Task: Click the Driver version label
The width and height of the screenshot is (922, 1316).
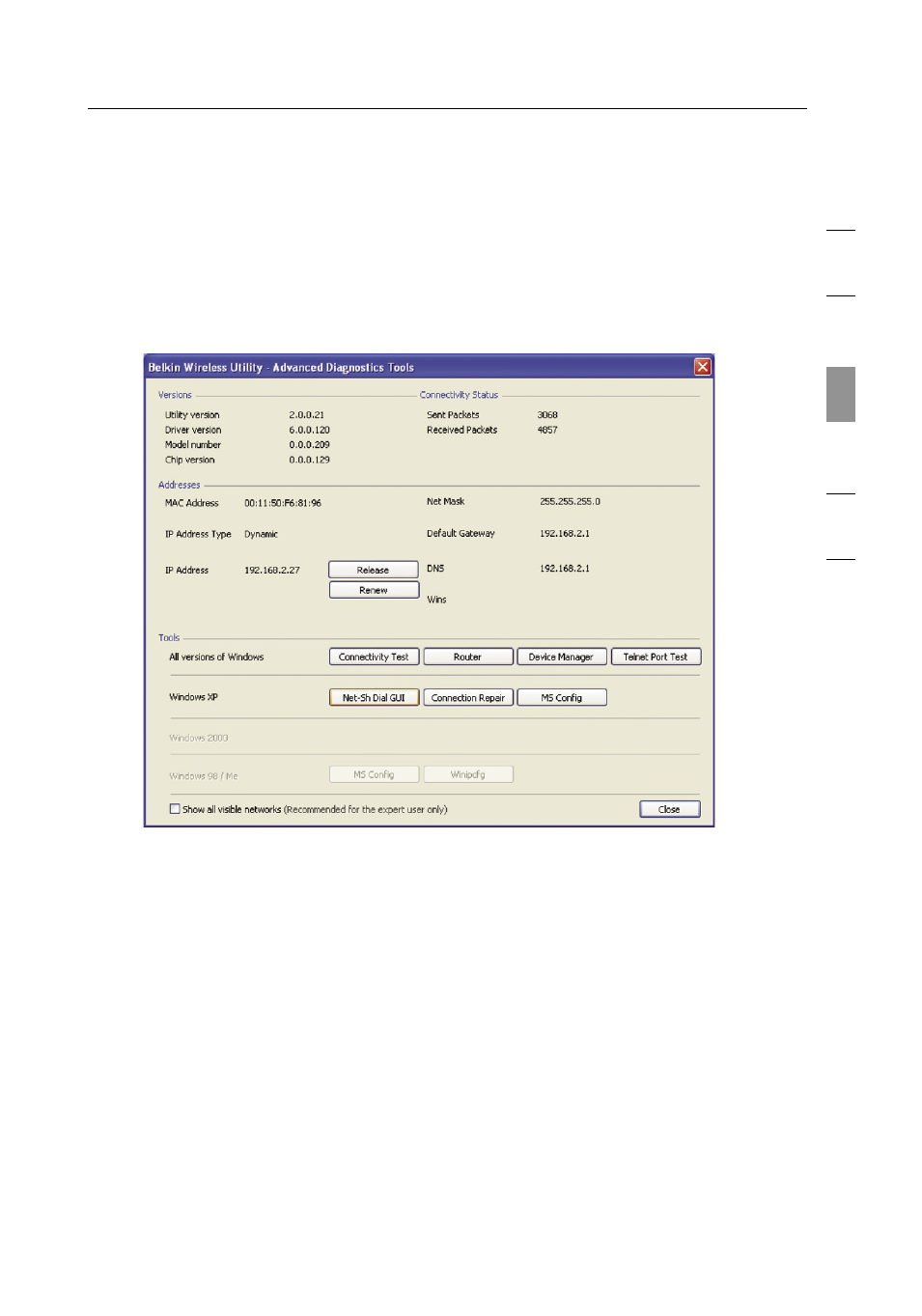Action: (x=193, y=431)
